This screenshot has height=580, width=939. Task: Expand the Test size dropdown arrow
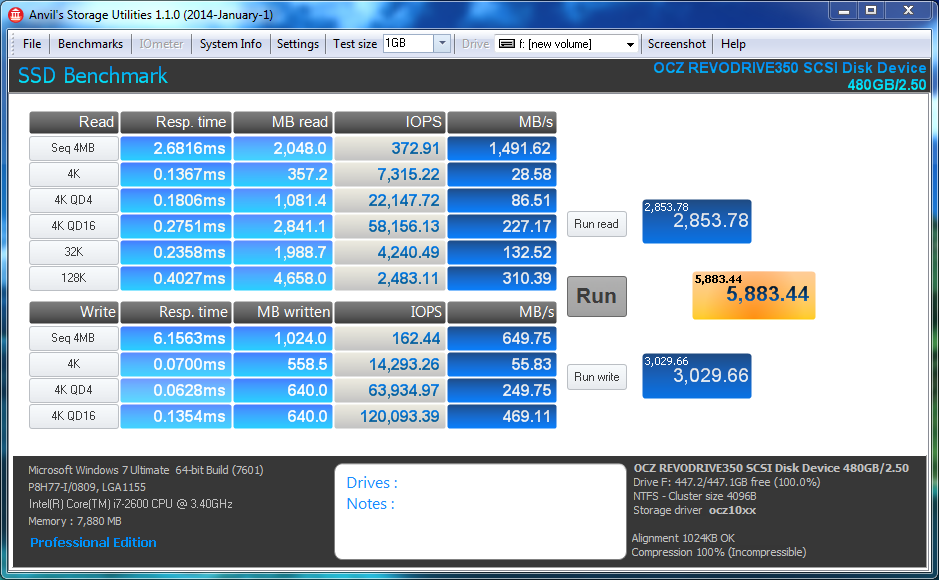tap(442, 44)
